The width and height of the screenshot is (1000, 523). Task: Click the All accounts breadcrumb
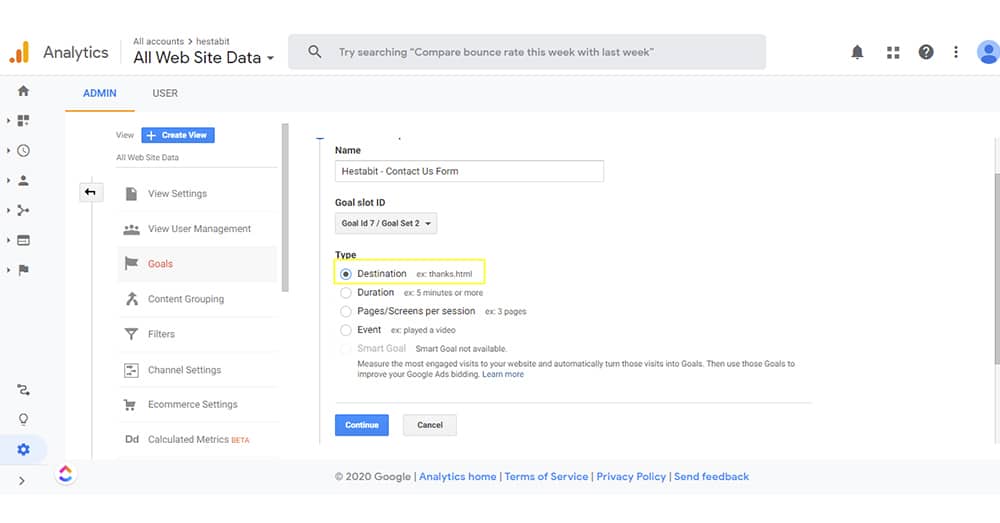(158, 41)
